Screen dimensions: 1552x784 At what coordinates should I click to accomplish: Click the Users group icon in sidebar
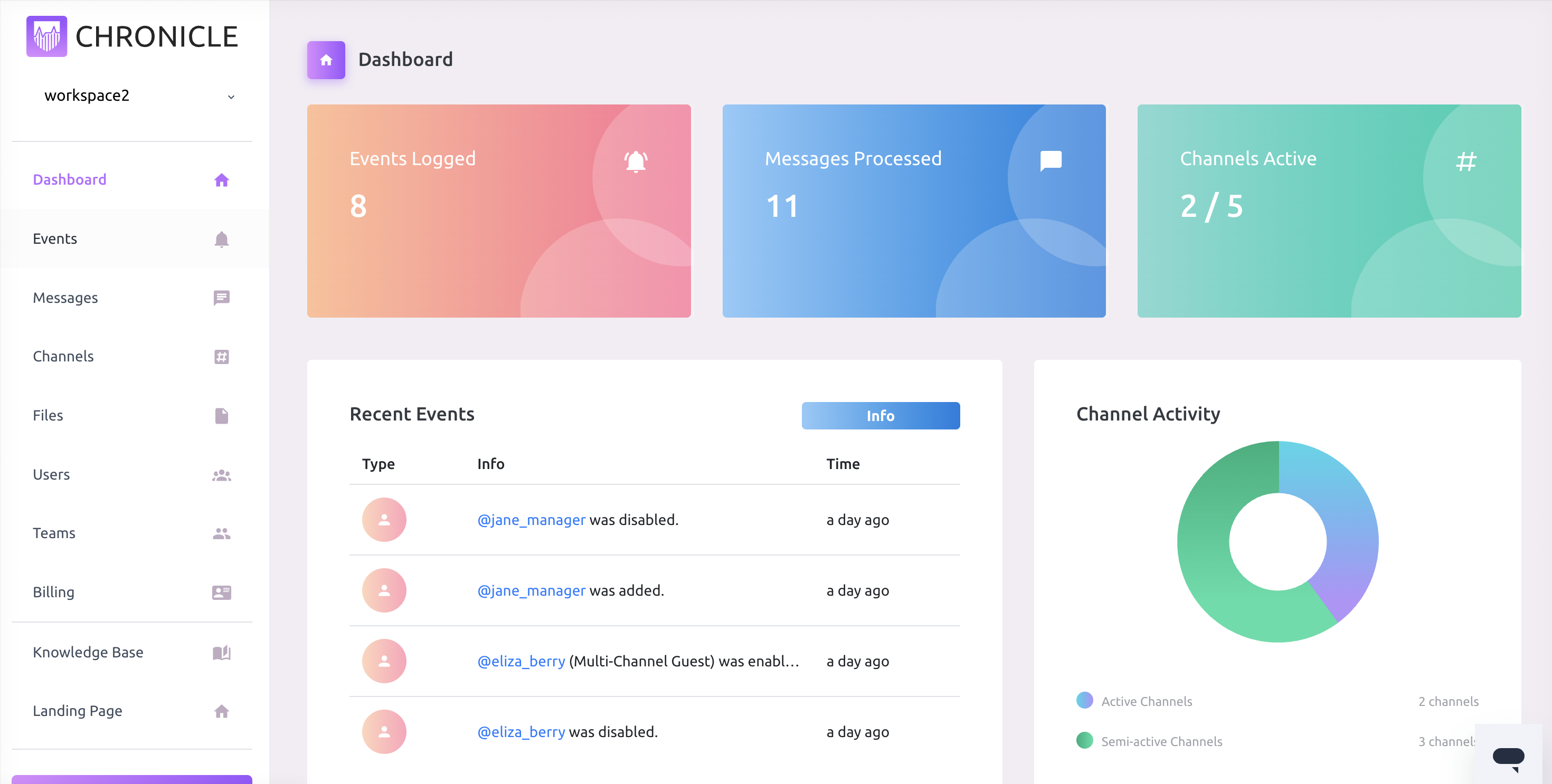click(221, 474)
